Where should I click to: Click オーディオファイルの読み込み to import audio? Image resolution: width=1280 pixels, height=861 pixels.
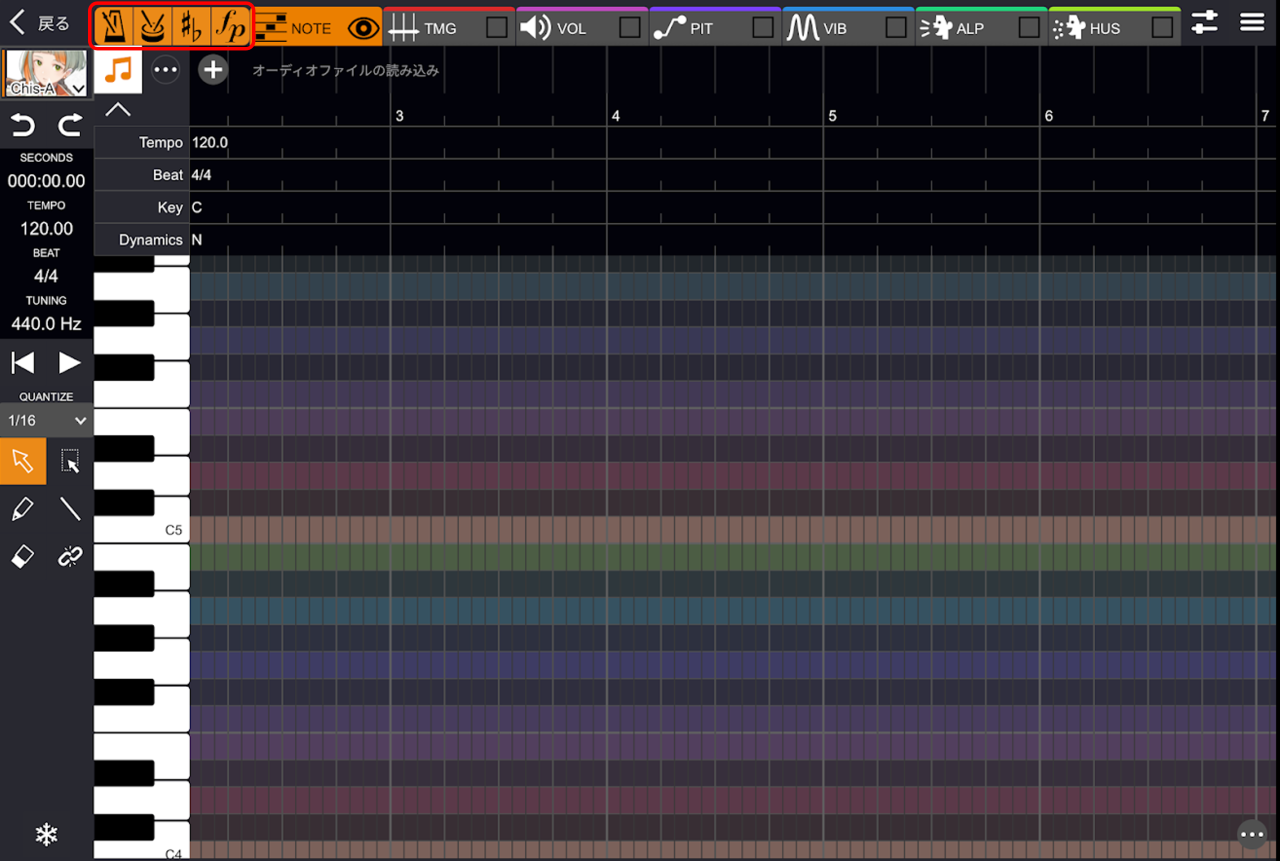point(346,71)
